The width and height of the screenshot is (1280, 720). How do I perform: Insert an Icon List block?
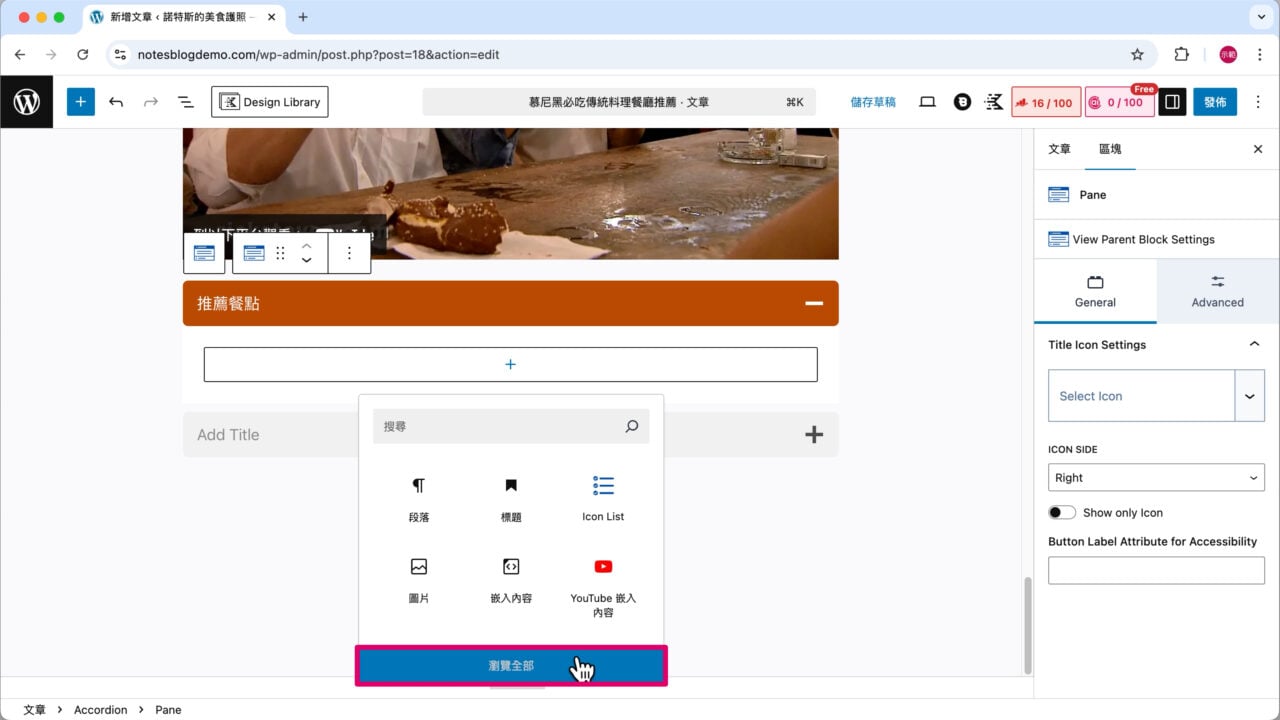(603, 497)
